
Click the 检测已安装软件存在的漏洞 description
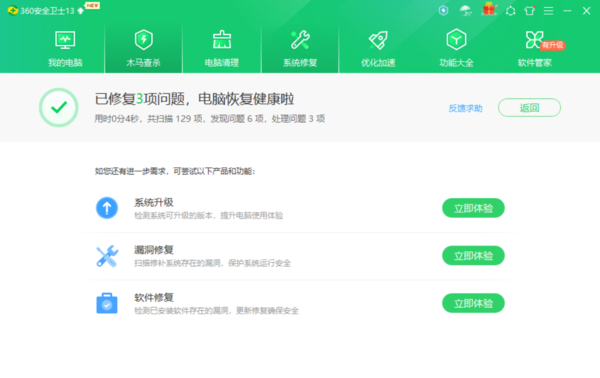[216, 311]
